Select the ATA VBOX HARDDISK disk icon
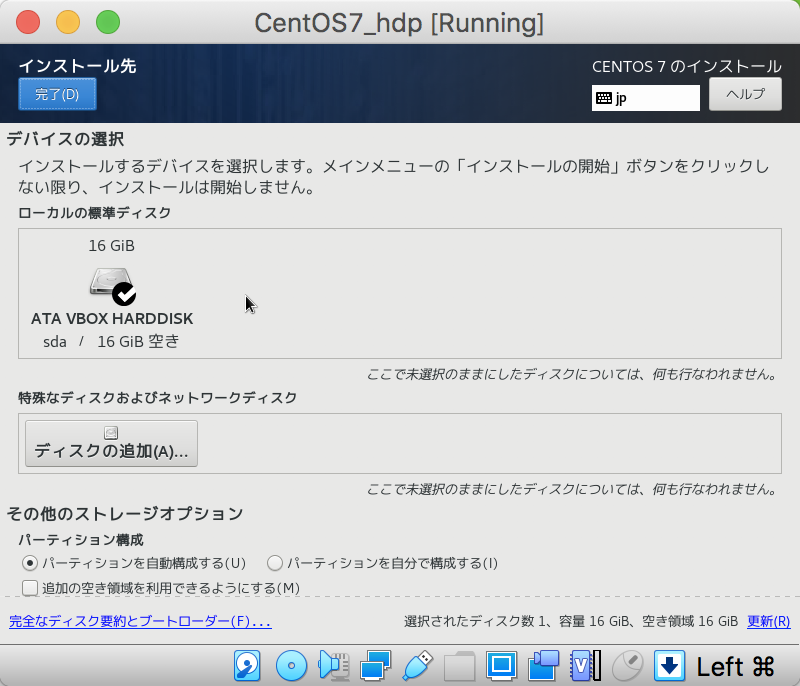Viewport: 800px width, 686px height. click(112, 286)
